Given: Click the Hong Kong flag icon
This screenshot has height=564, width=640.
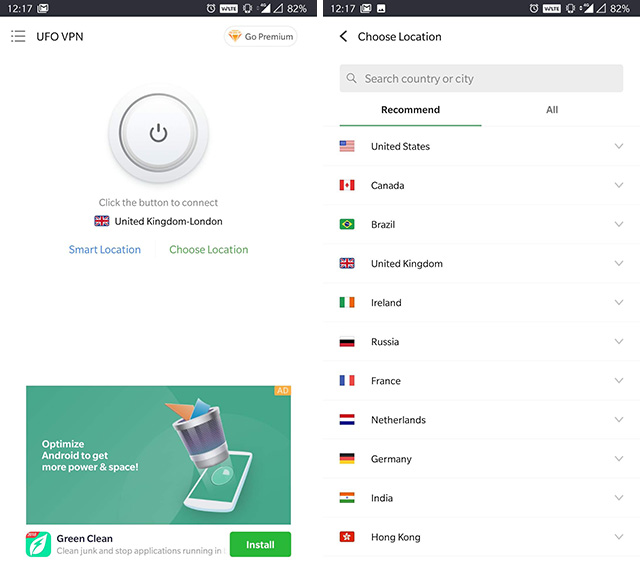Looking at the screenshot, I should 347,537.
